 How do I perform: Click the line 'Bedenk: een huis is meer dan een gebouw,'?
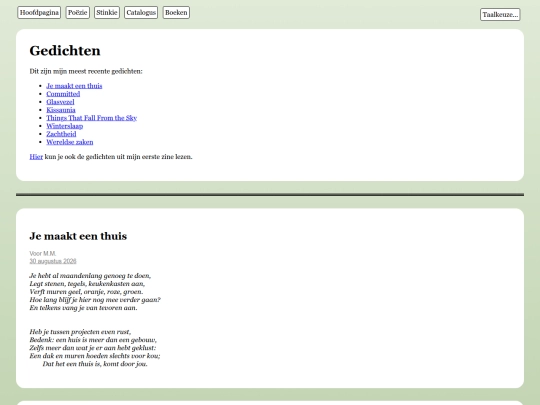click(x=93, y=340)
